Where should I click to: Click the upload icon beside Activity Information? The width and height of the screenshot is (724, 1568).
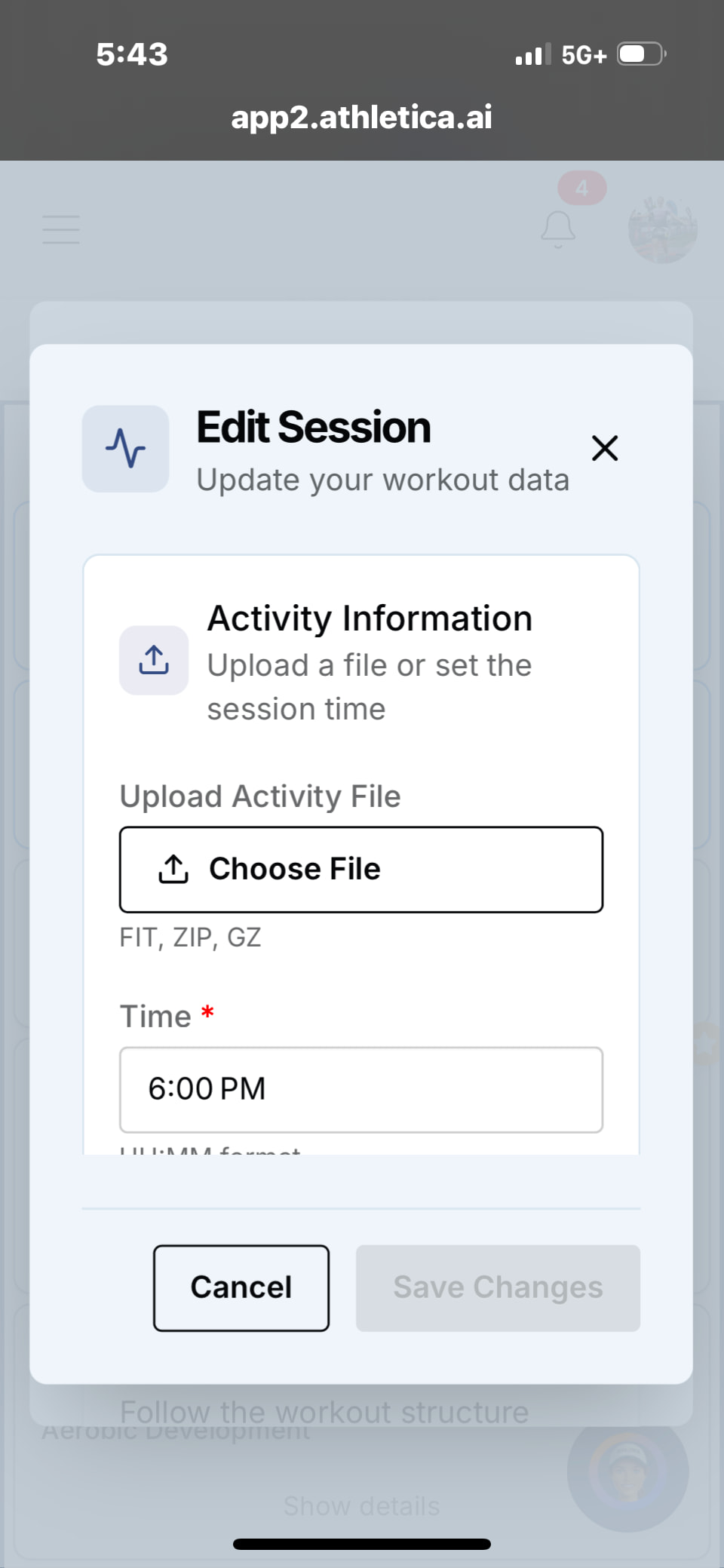pos(154,660)
